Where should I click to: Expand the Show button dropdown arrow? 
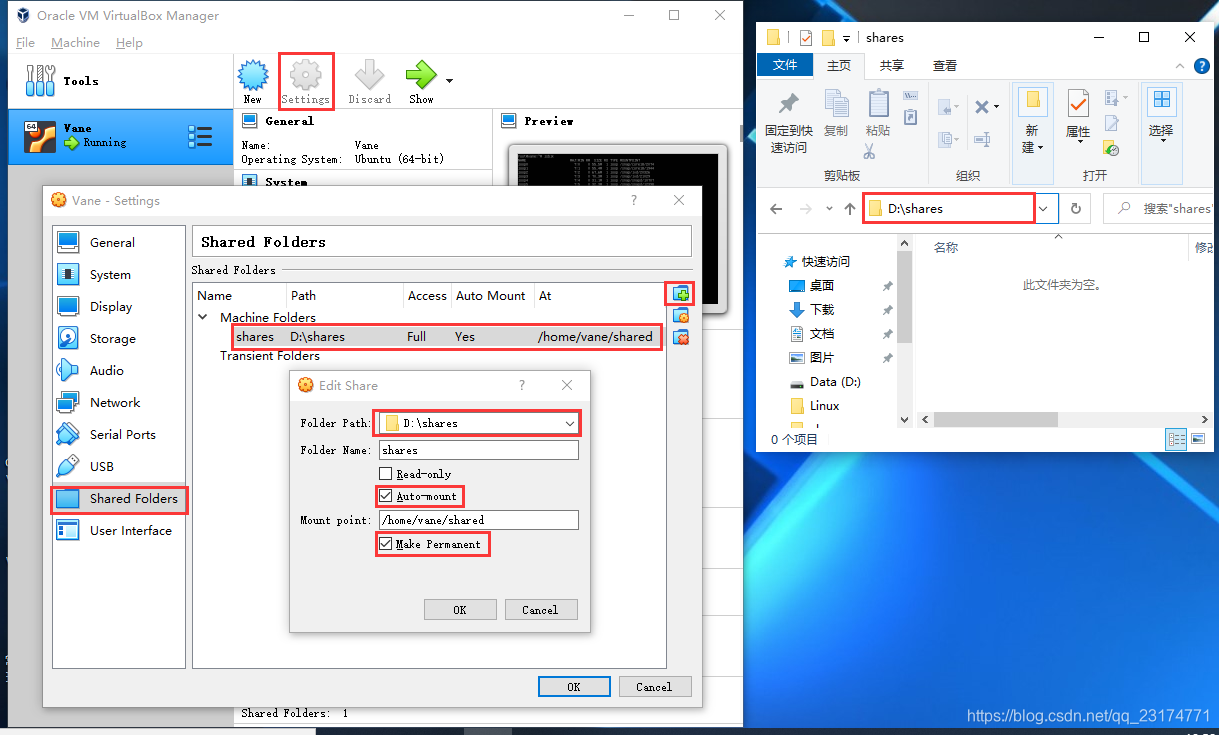click(449, 80)
